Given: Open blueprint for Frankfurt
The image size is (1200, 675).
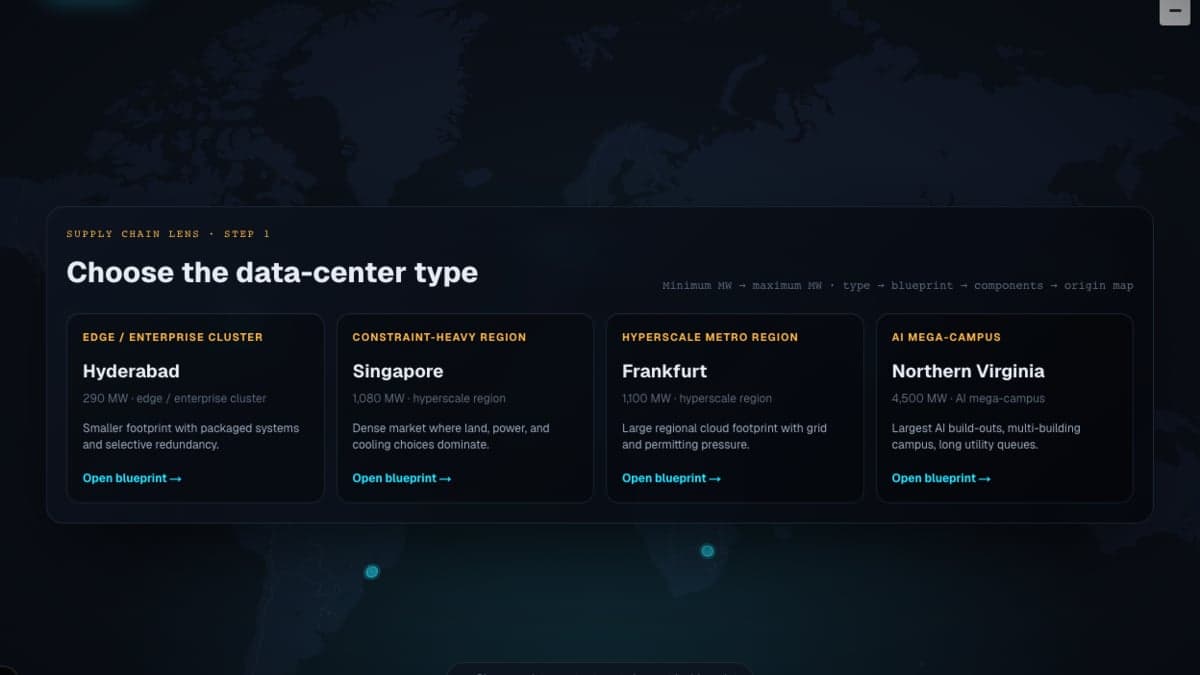Looking at the screenshot, I should (671, 478).
